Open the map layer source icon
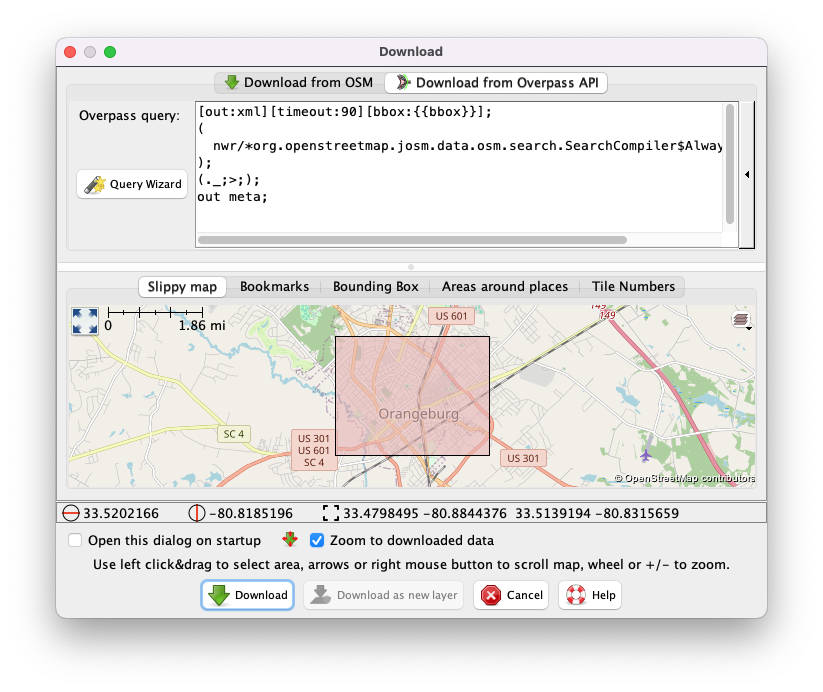The width and height of the screenshot is (823, 692). pos(739,318)
